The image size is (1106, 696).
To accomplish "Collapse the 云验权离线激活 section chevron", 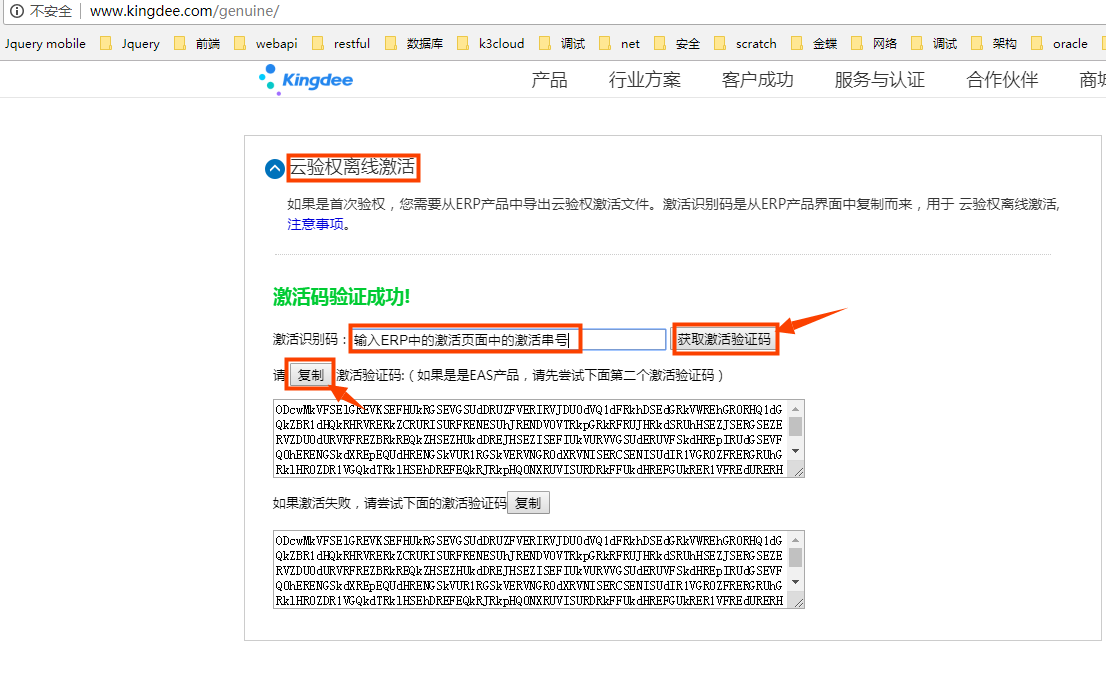I will point(274,169).
